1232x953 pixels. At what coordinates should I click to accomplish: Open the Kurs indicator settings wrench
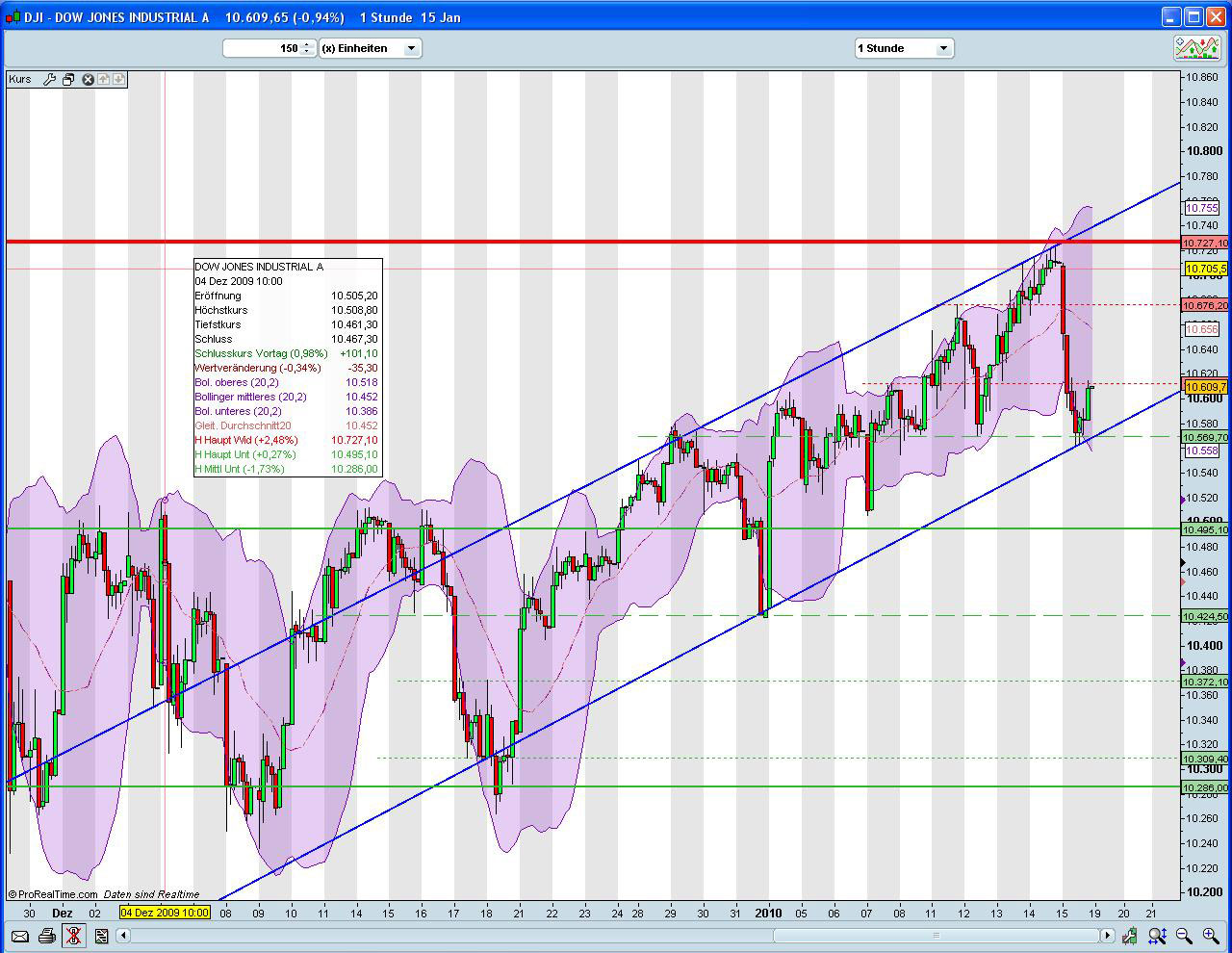(51, 79)
